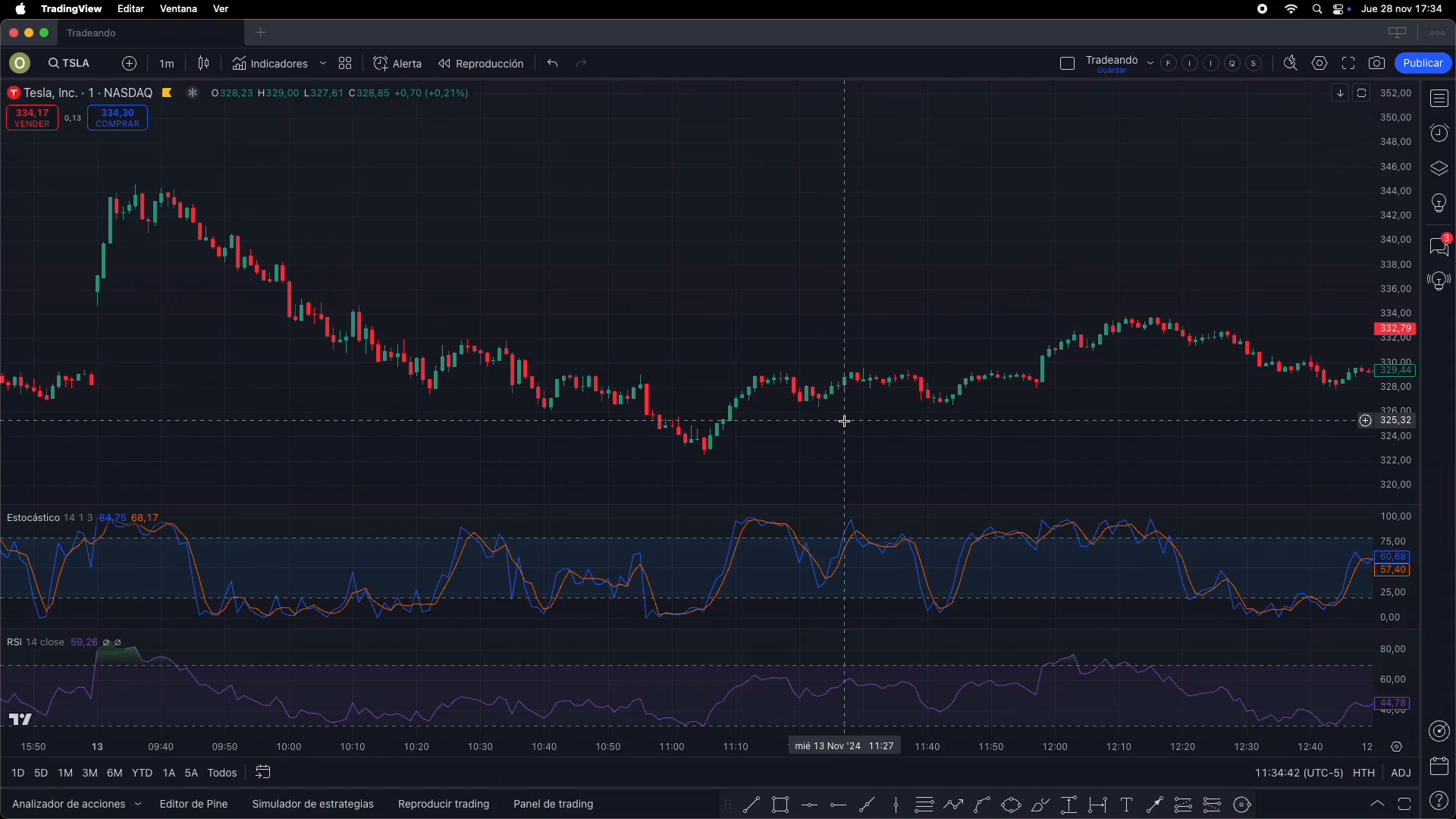The height and width of the screenshot is (819, 1456).
Task: Open the candle chart style dropdown
Action: [x=203, y=64]
